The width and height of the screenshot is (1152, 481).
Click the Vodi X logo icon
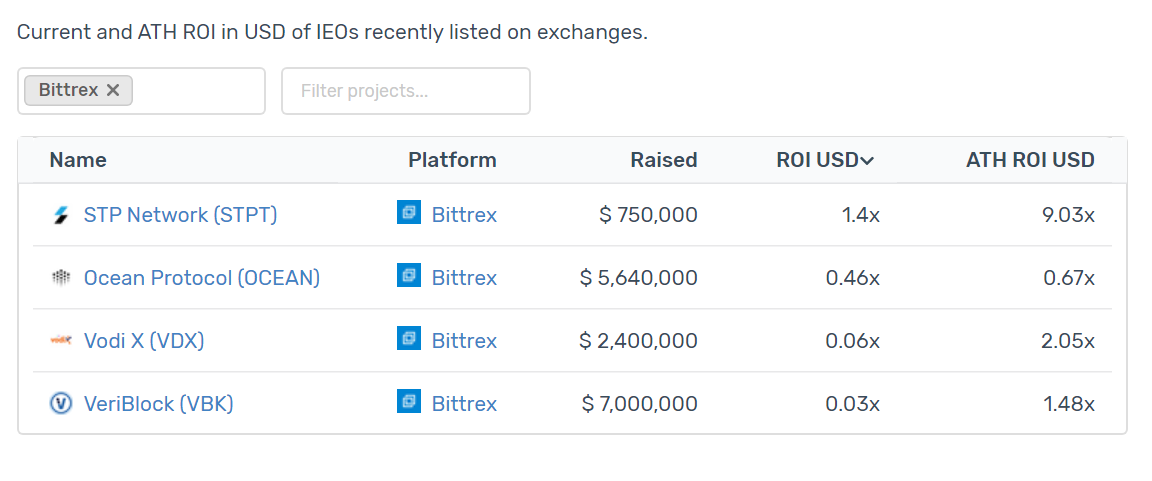(x=61, y=341)
